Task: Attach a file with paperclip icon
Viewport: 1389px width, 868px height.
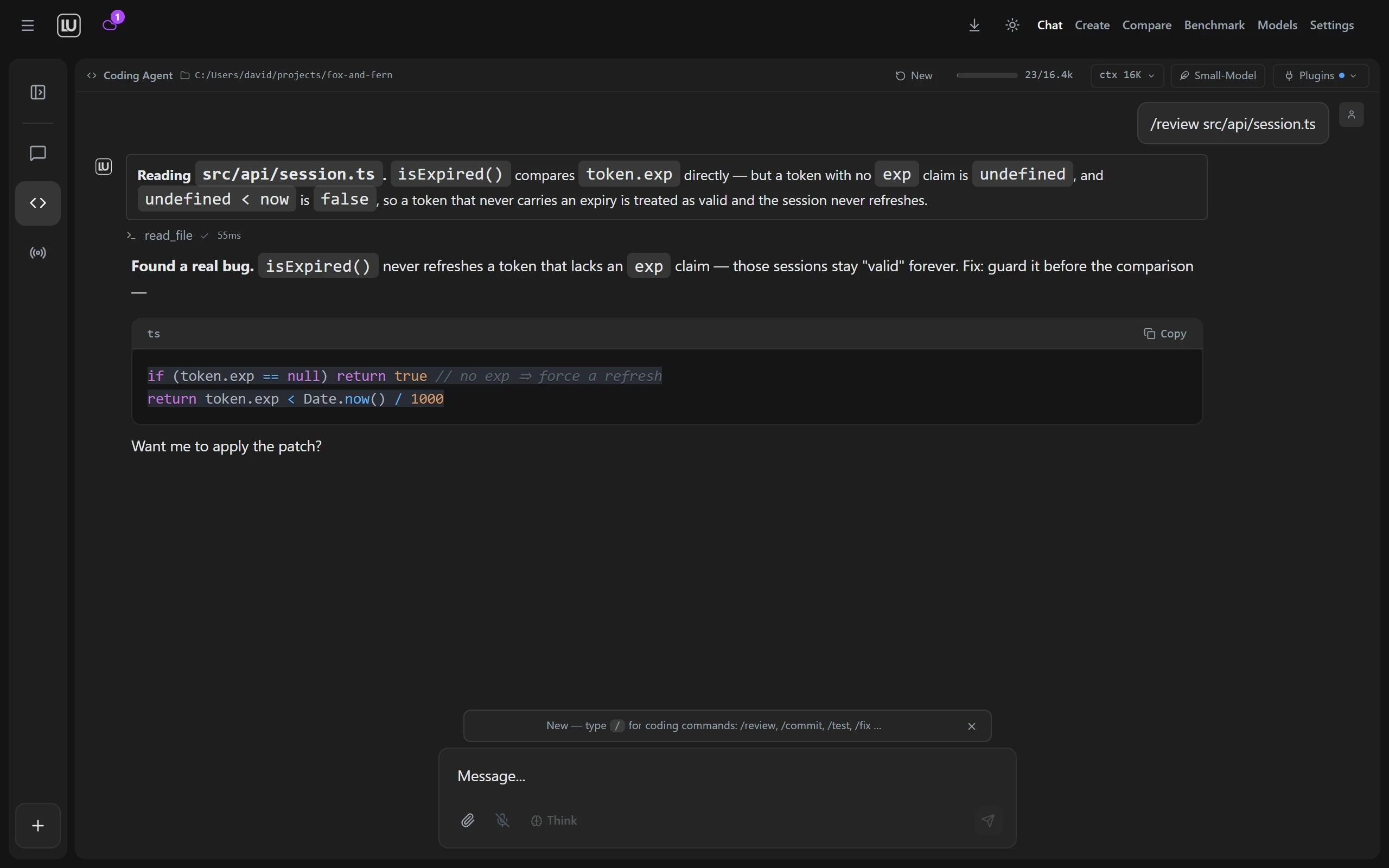Action: [468, 820]
